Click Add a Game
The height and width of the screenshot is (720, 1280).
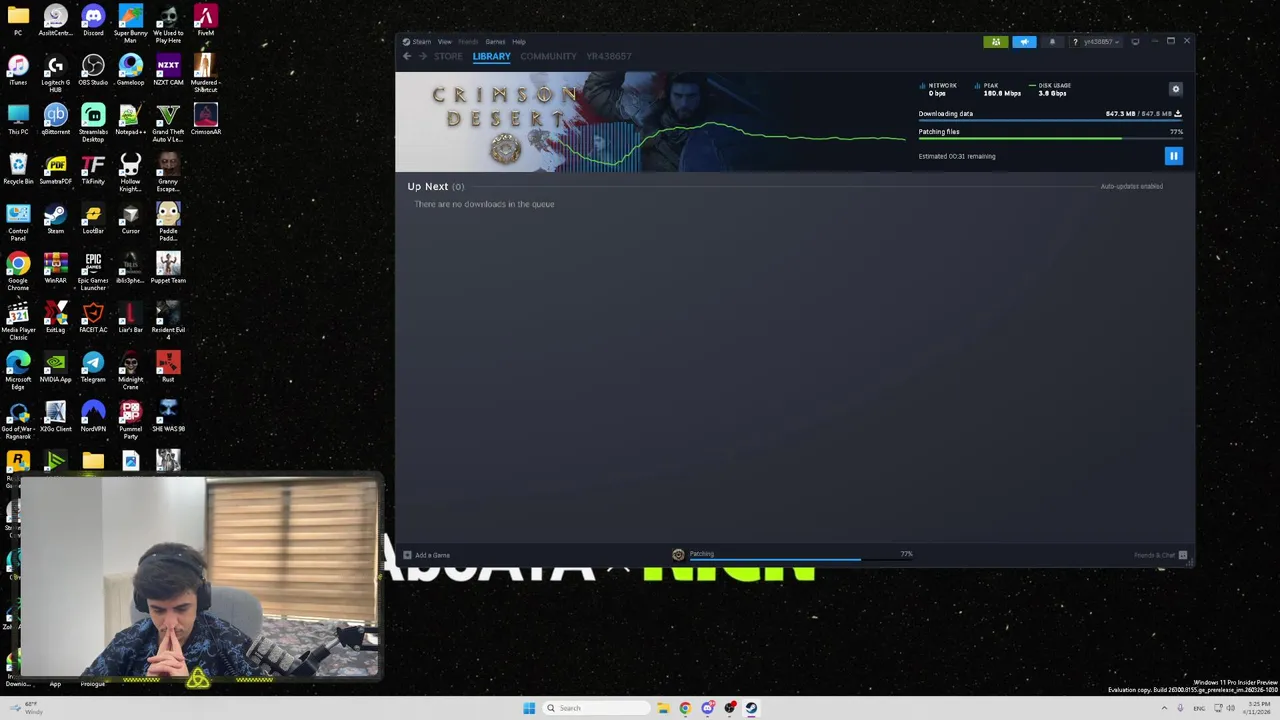click(x=427, y=555)
